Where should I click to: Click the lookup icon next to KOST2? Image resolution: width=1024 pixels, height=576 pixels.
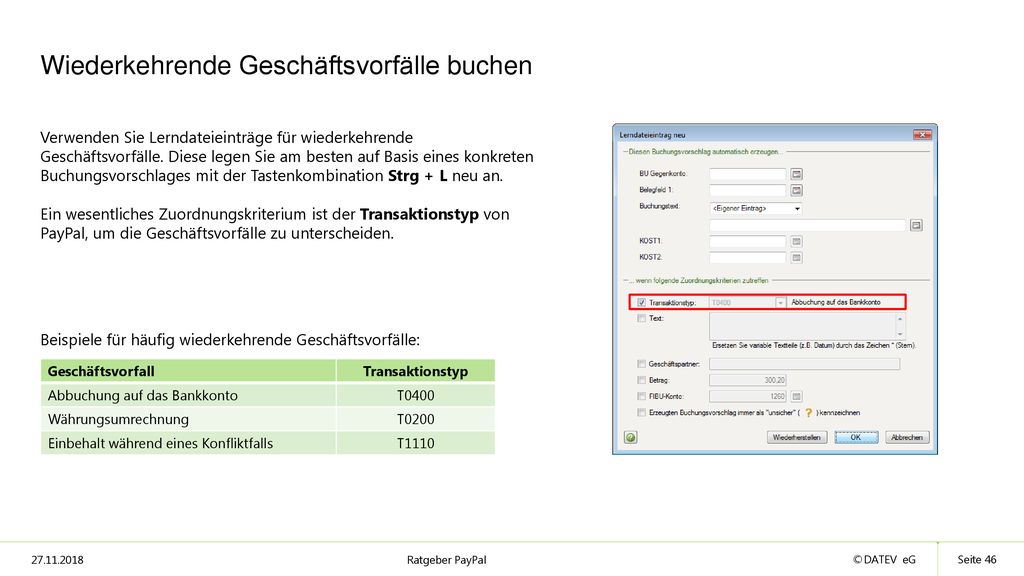[x=796, y=257]
